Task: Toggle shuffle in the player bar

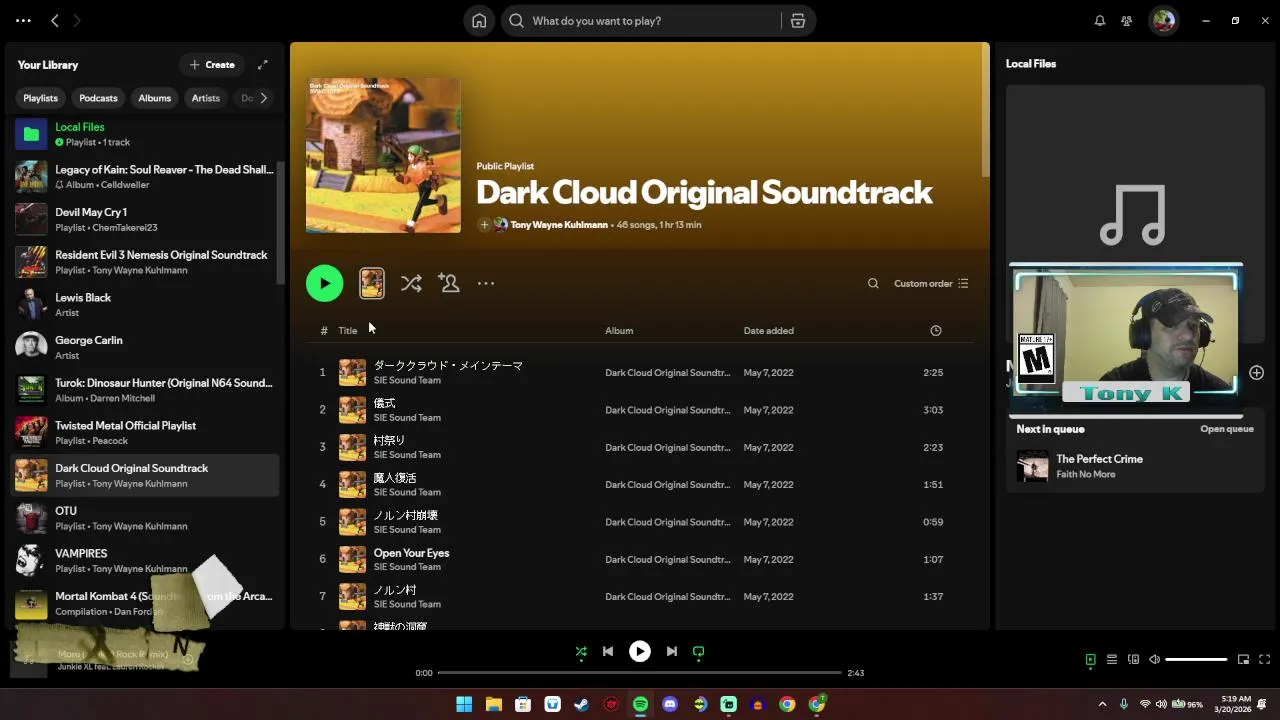Action: [581, 652]
